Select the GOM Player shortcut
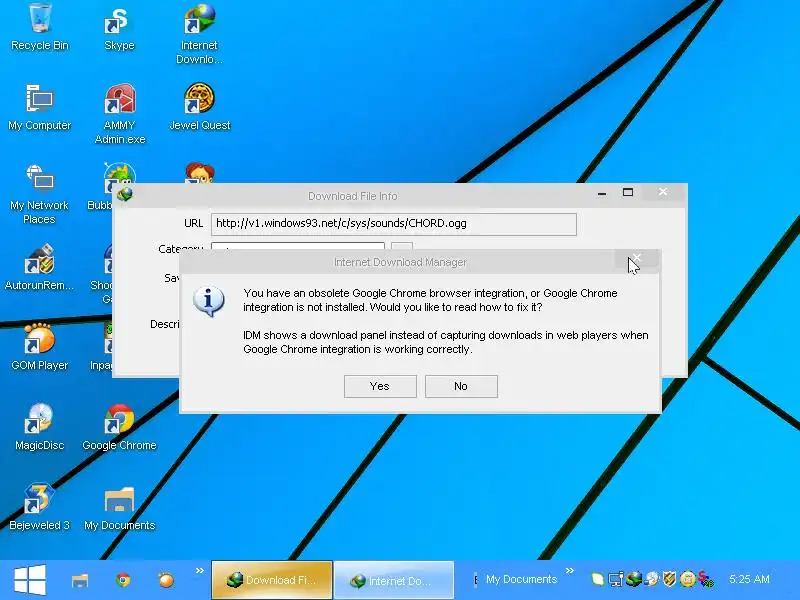 point(39,347)
